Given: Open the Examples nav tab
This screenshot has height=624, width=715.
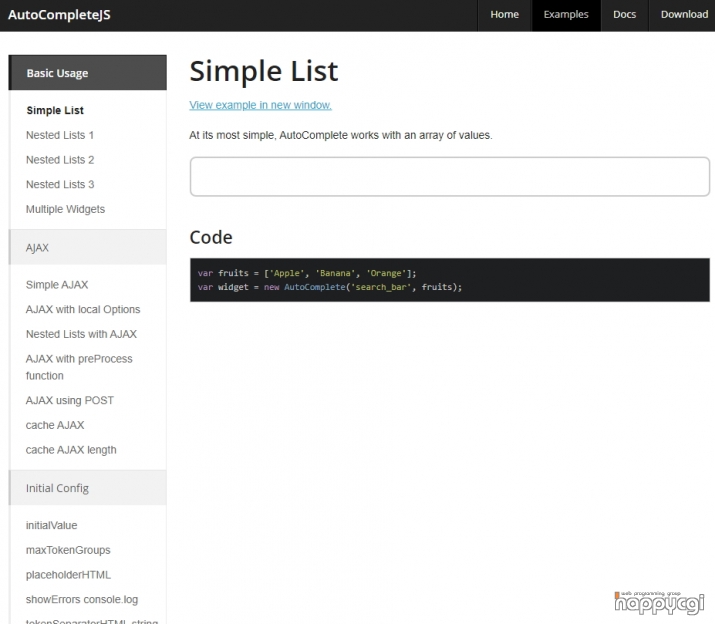Looking at the screenshot, I should click(566, 15).
